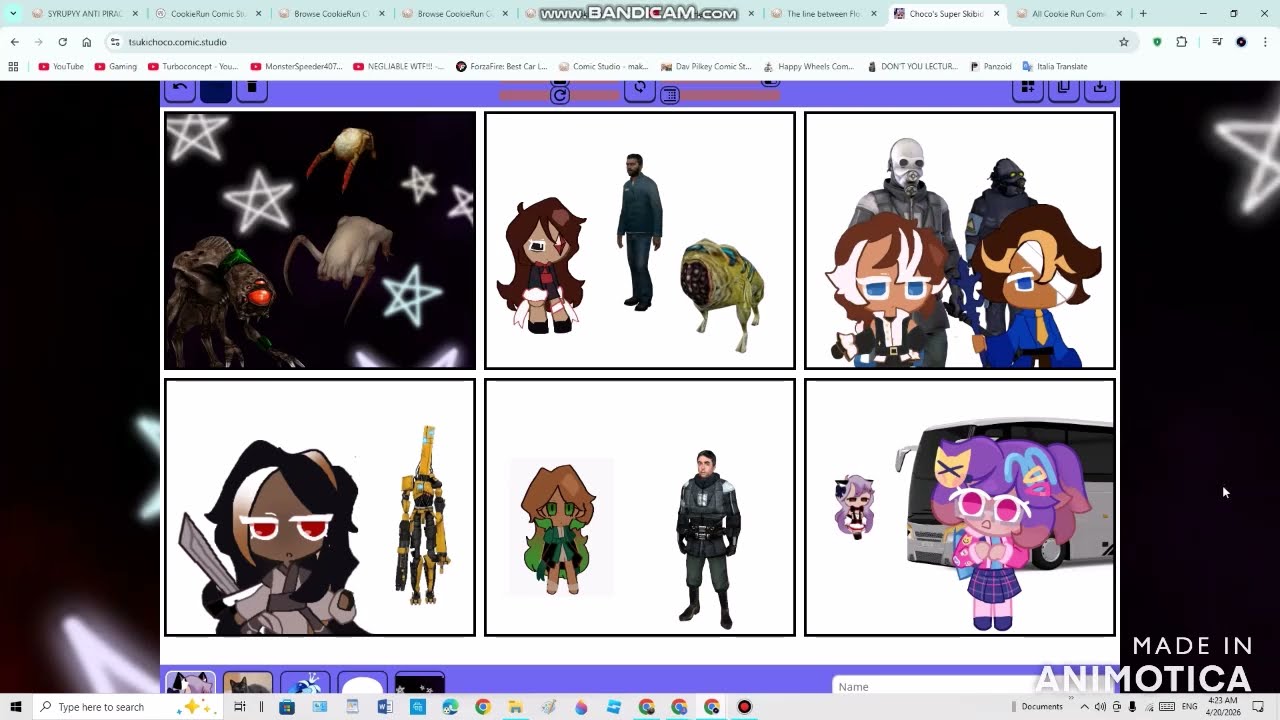Open the Panzoid bookmark

[991, 66]
